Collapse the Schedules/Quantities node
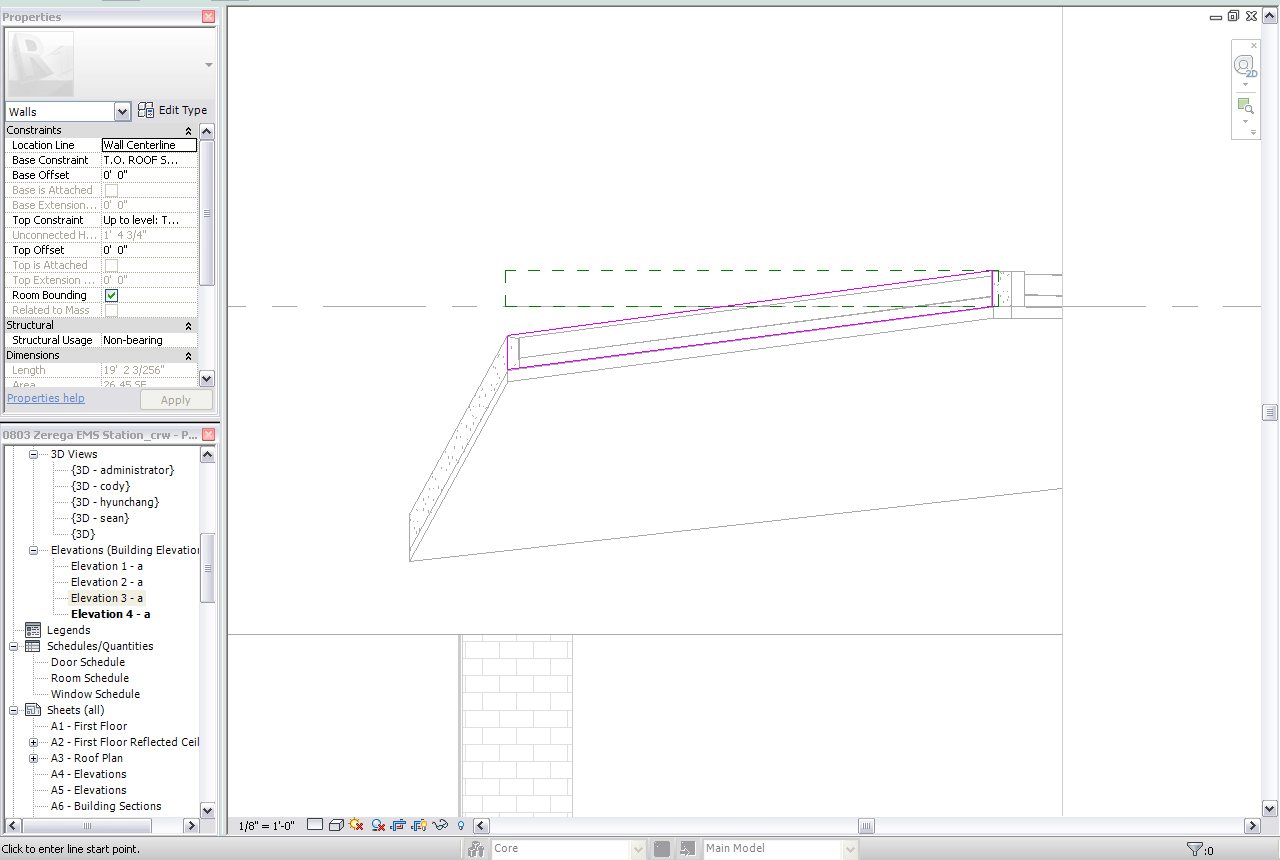 tap(14, 646)
